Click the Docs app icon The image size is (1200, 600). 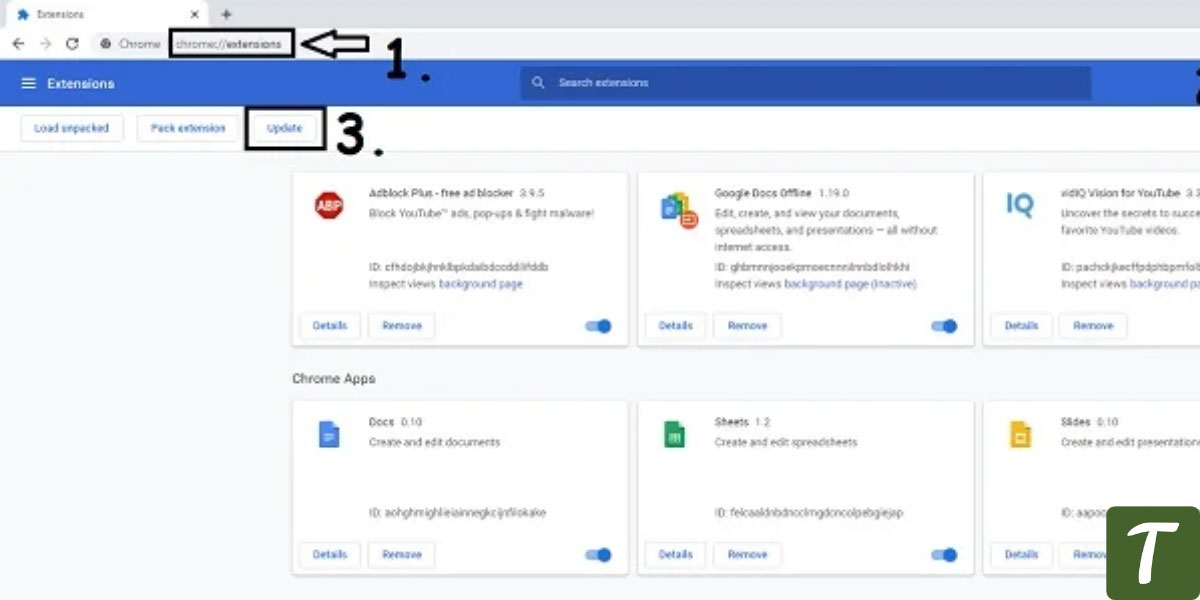click(x=329, y=435)
